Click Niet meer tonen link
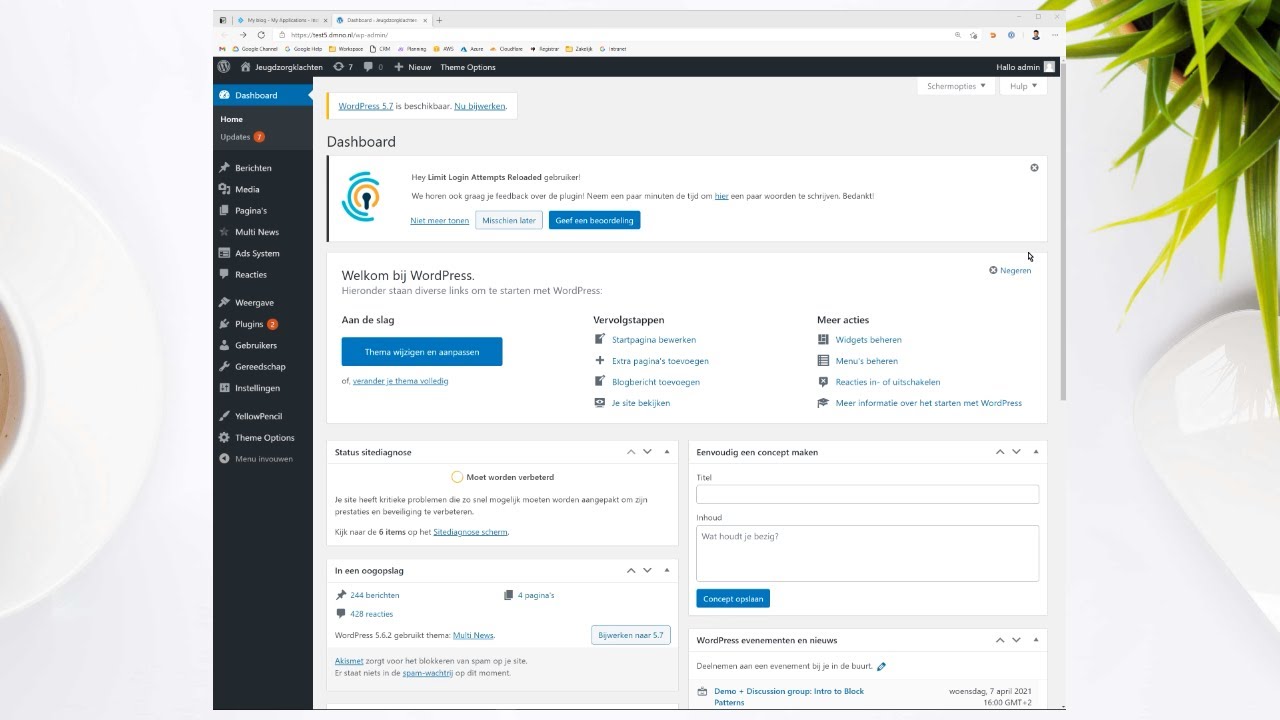Viewport: 1280px width, 720px height. pos(439,220)
